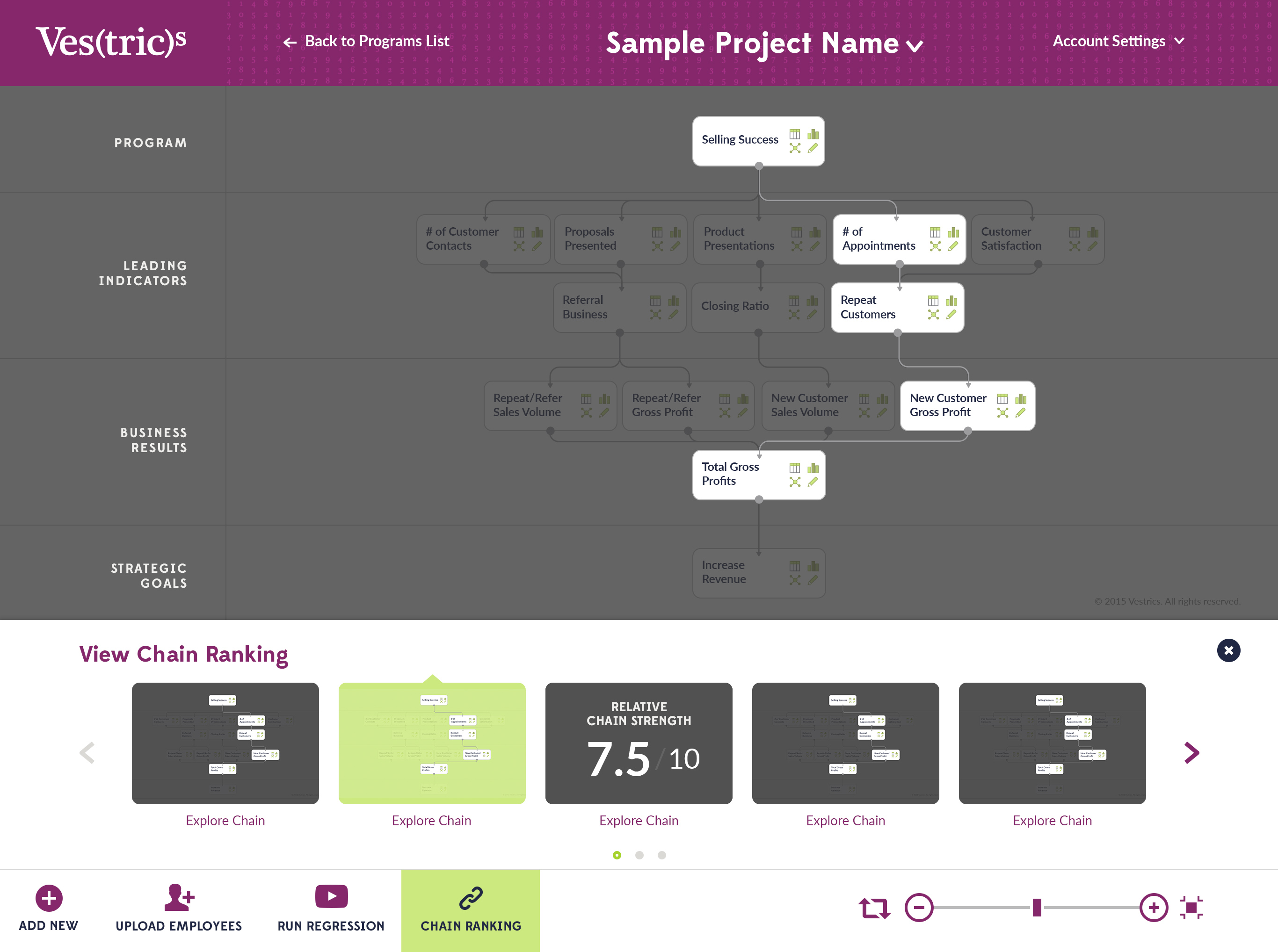Click network icon on Repeat Customers node
This screenshot has height=952, width=1278.
pyautogui.click(x=933, y=315)
